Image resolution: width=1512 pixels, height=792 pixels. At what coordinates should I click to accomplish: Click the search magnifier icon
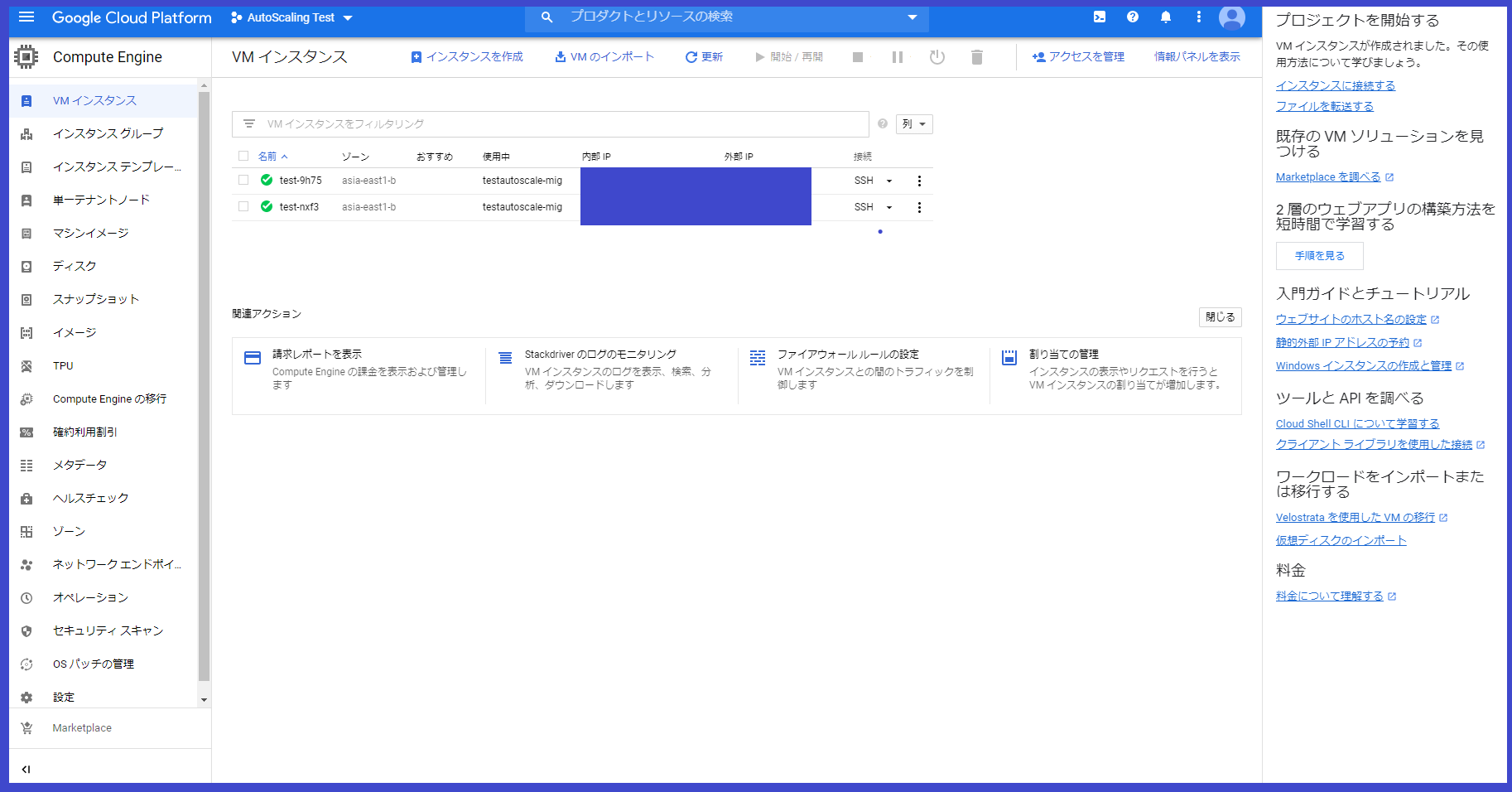(547, 17)
